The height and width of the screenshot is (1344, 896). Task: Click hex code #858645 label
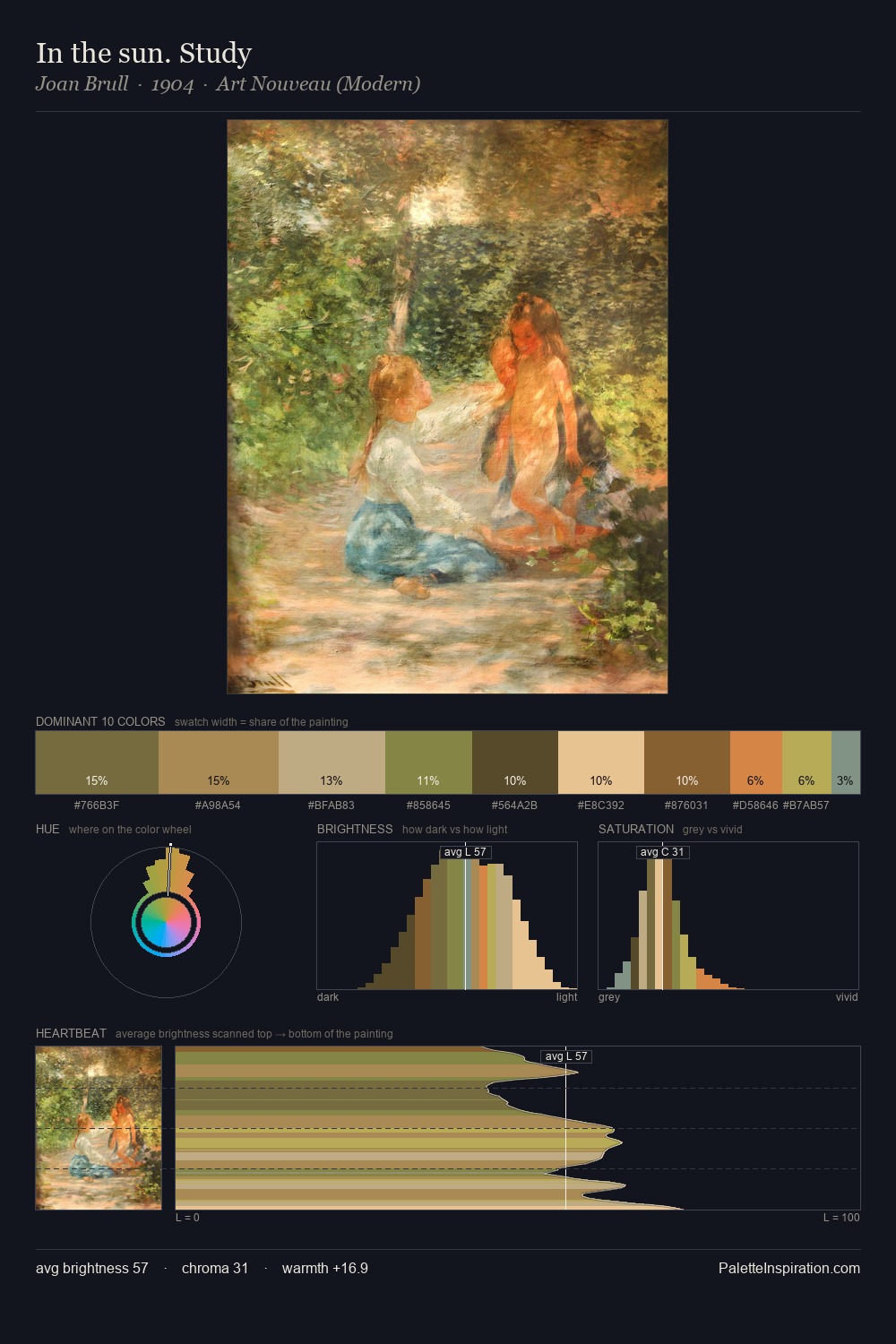(x=428, y=806)
